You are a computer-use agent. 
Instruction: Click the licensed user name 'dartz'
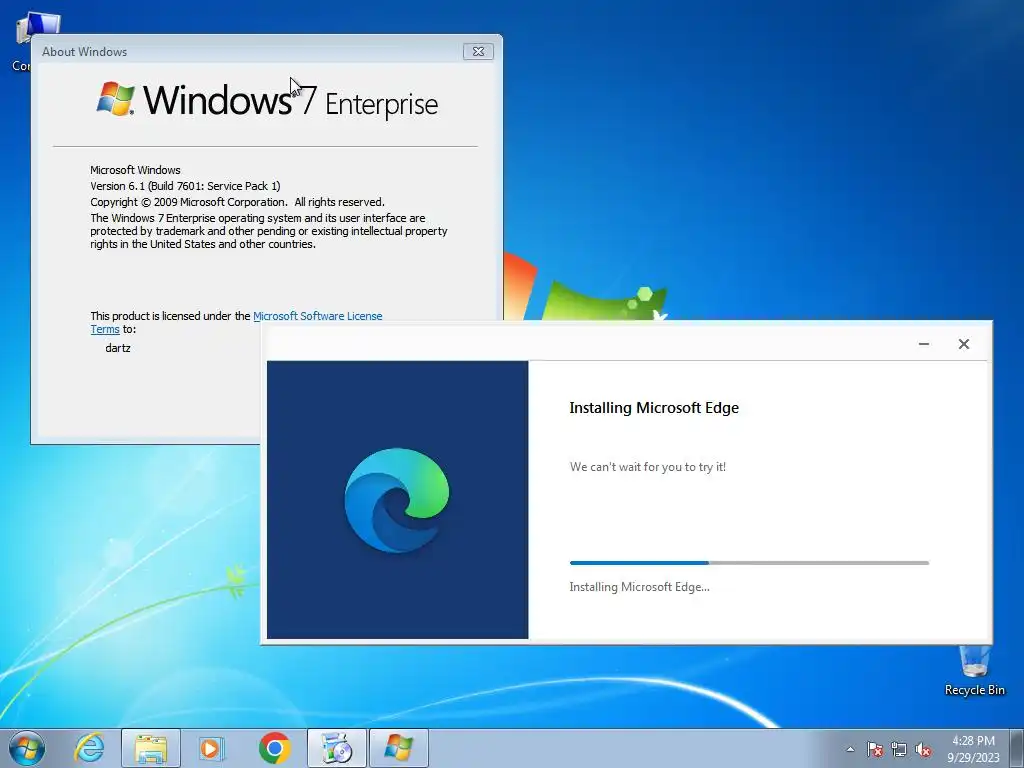[118, 348]
